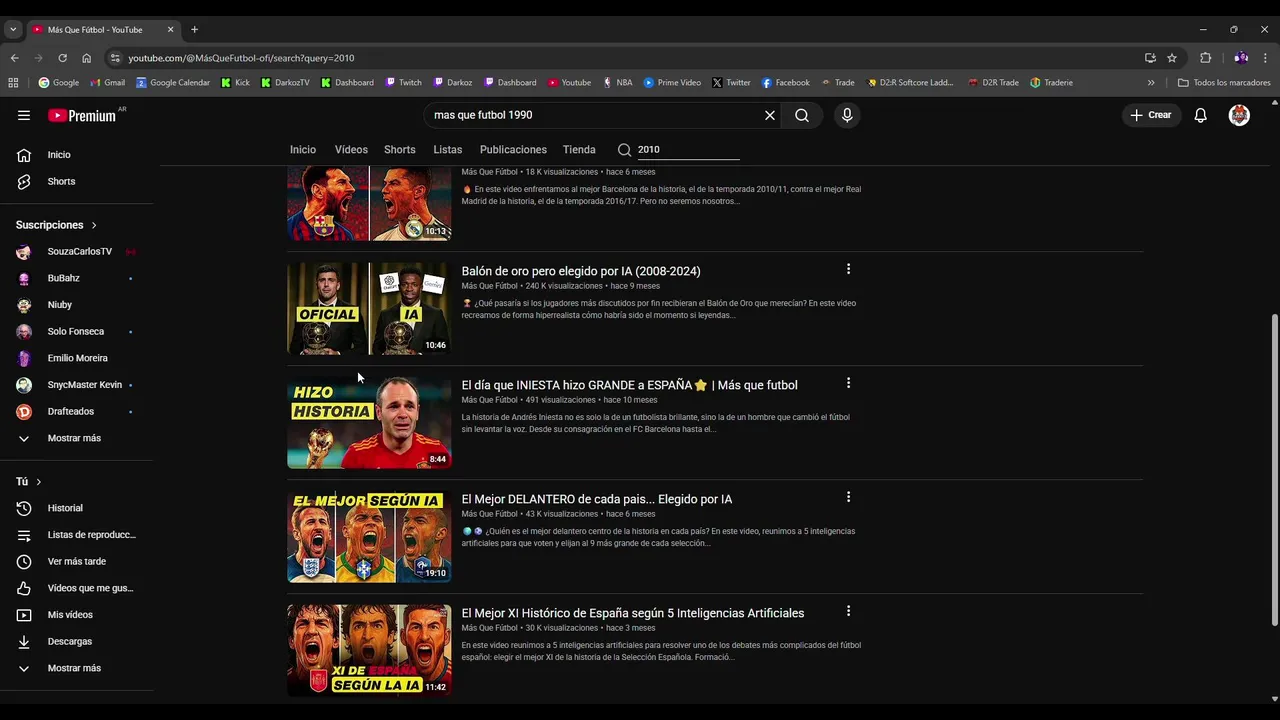This screenshot has width=1280, height=720.
Task: Expand Mostrar más under subscriptions
Action: (76, 438)
